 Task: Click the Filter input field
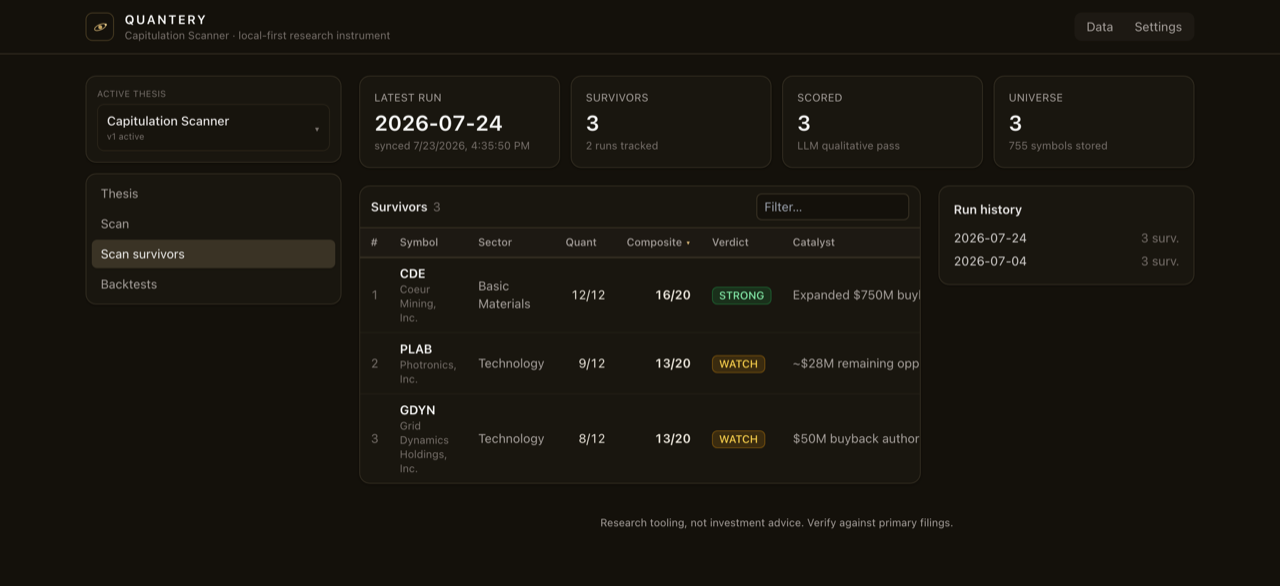(x=832, y=207)
